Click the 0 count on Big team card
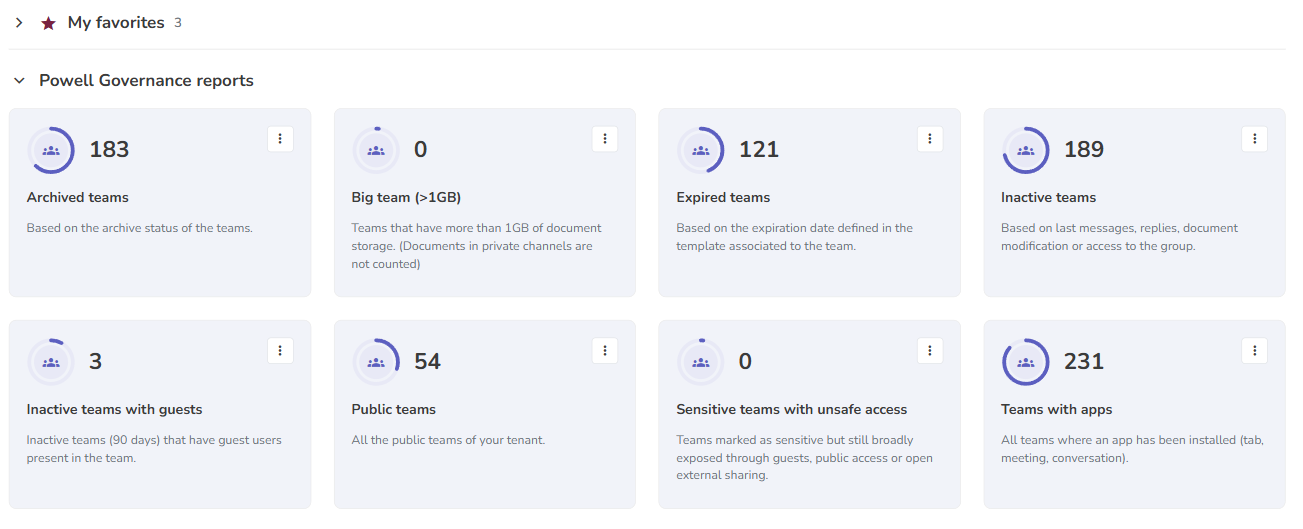Image resolution: width=1303 pixels, height=529 pixels. point(421,150)
